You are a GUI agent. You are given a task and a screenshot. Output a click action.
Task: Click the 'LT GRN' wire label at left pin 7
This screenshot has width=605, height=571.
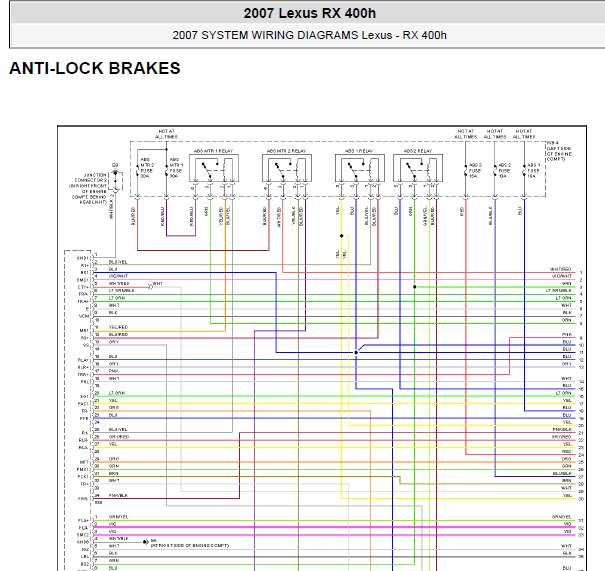pos(117,298)
